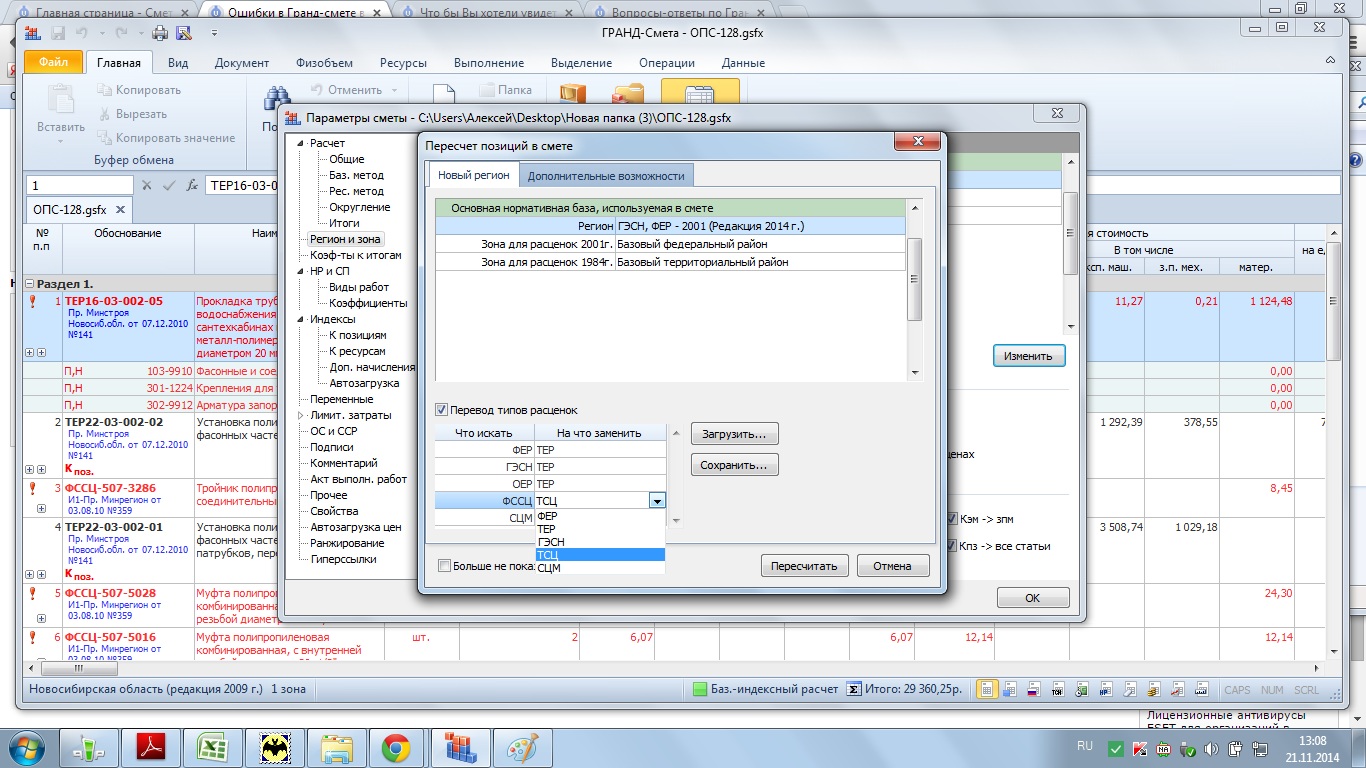Toggle the Кпз -> все статьи checkbox
1366x768 pixels.
coord(952,546)
